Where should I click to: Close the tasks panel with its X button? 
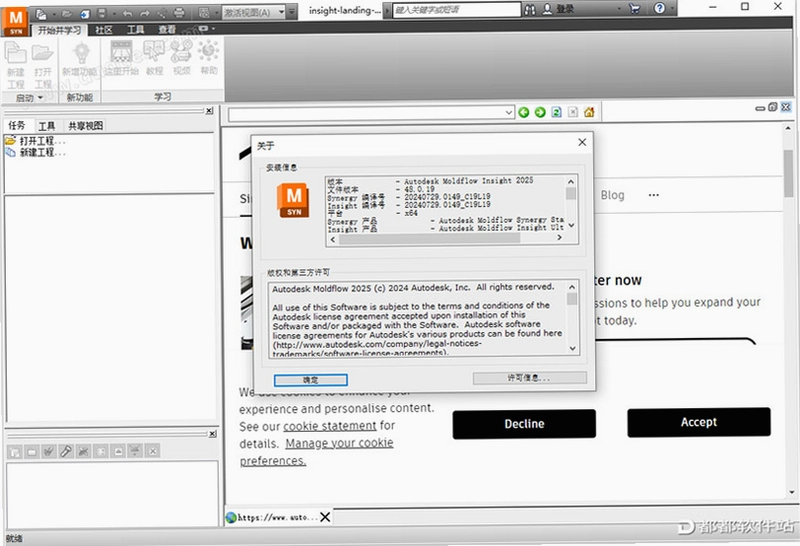coord(209,111)
